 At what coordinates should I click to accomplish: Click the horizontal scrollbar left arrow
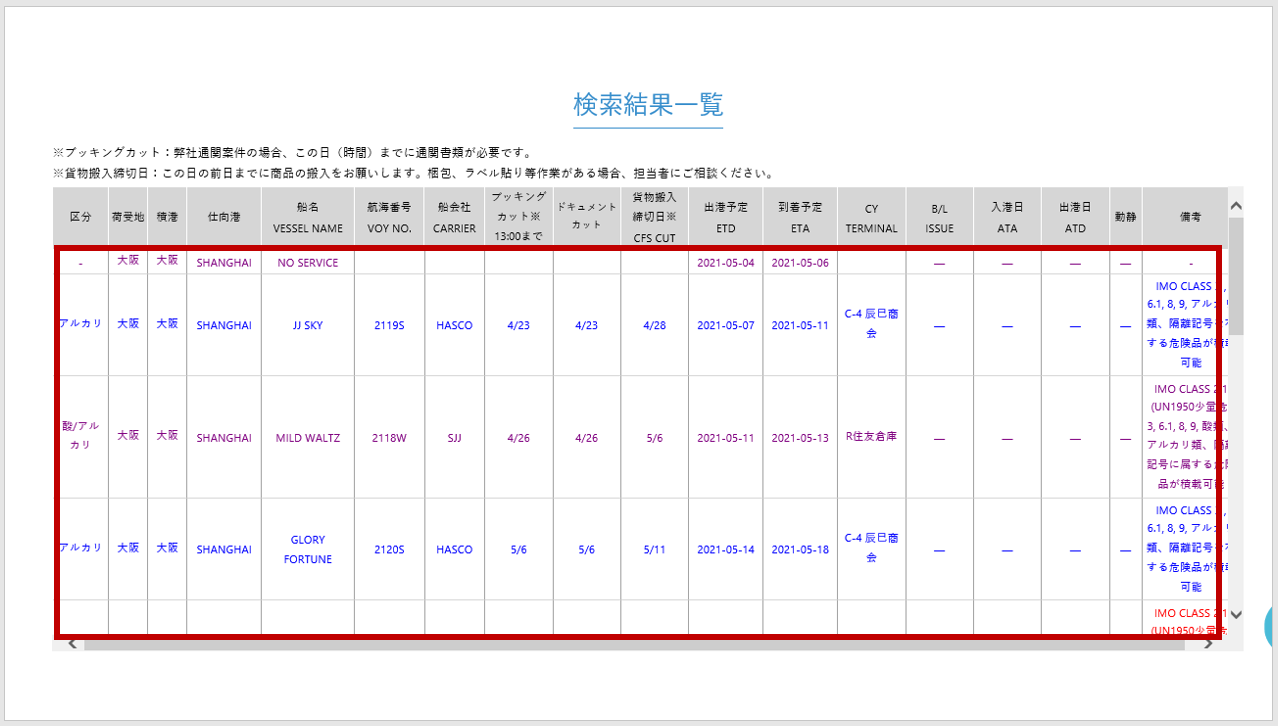[72, 644]
